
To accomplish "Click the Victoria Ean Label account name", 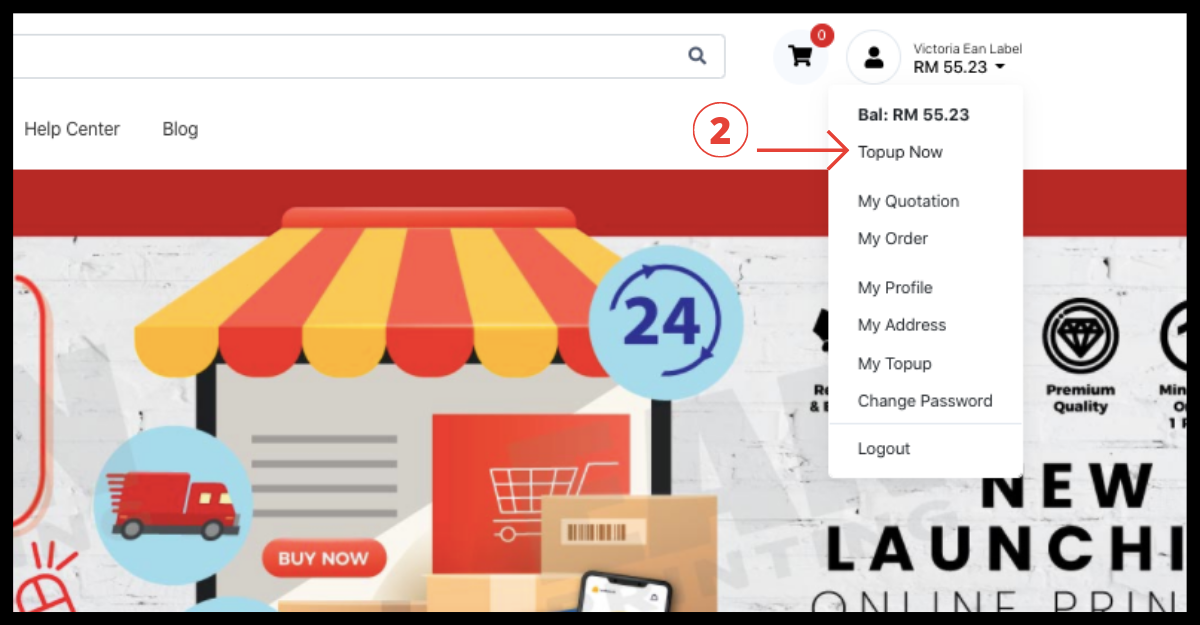I will point(967,49).
